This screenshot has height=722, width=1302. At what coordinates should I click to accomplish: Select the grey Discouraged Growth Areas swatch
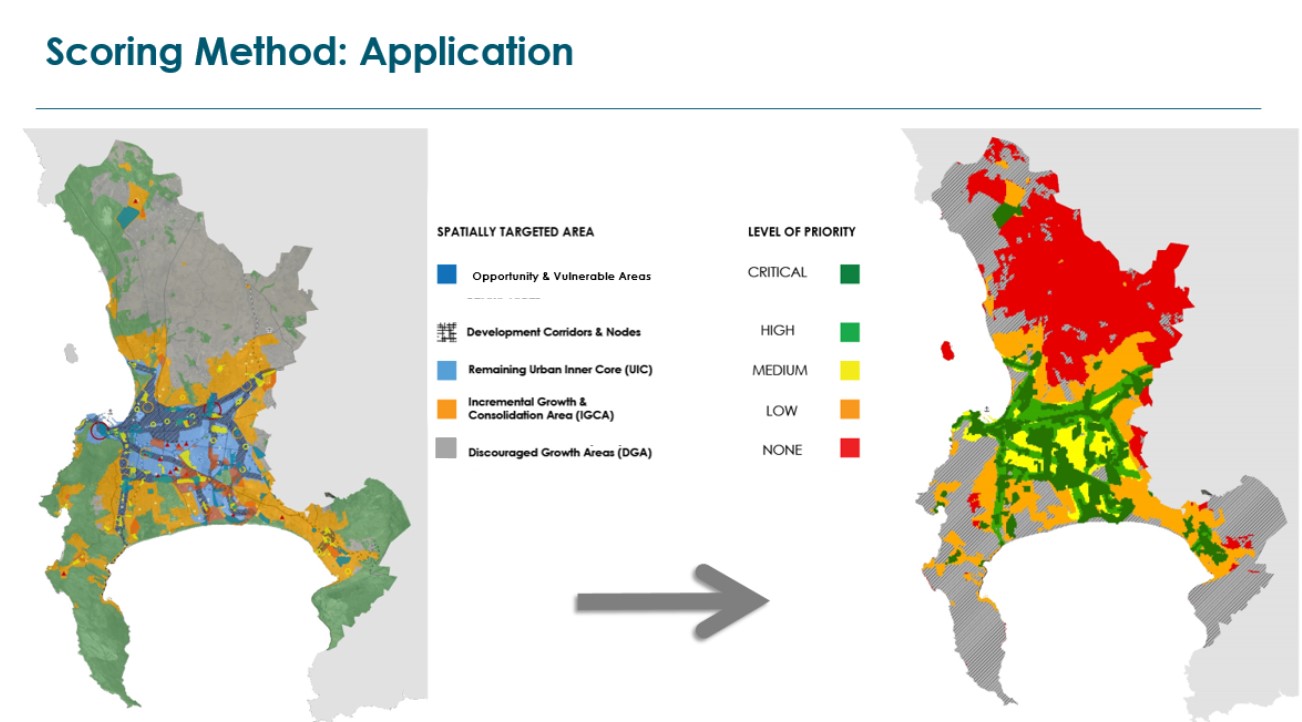(447, 451)
